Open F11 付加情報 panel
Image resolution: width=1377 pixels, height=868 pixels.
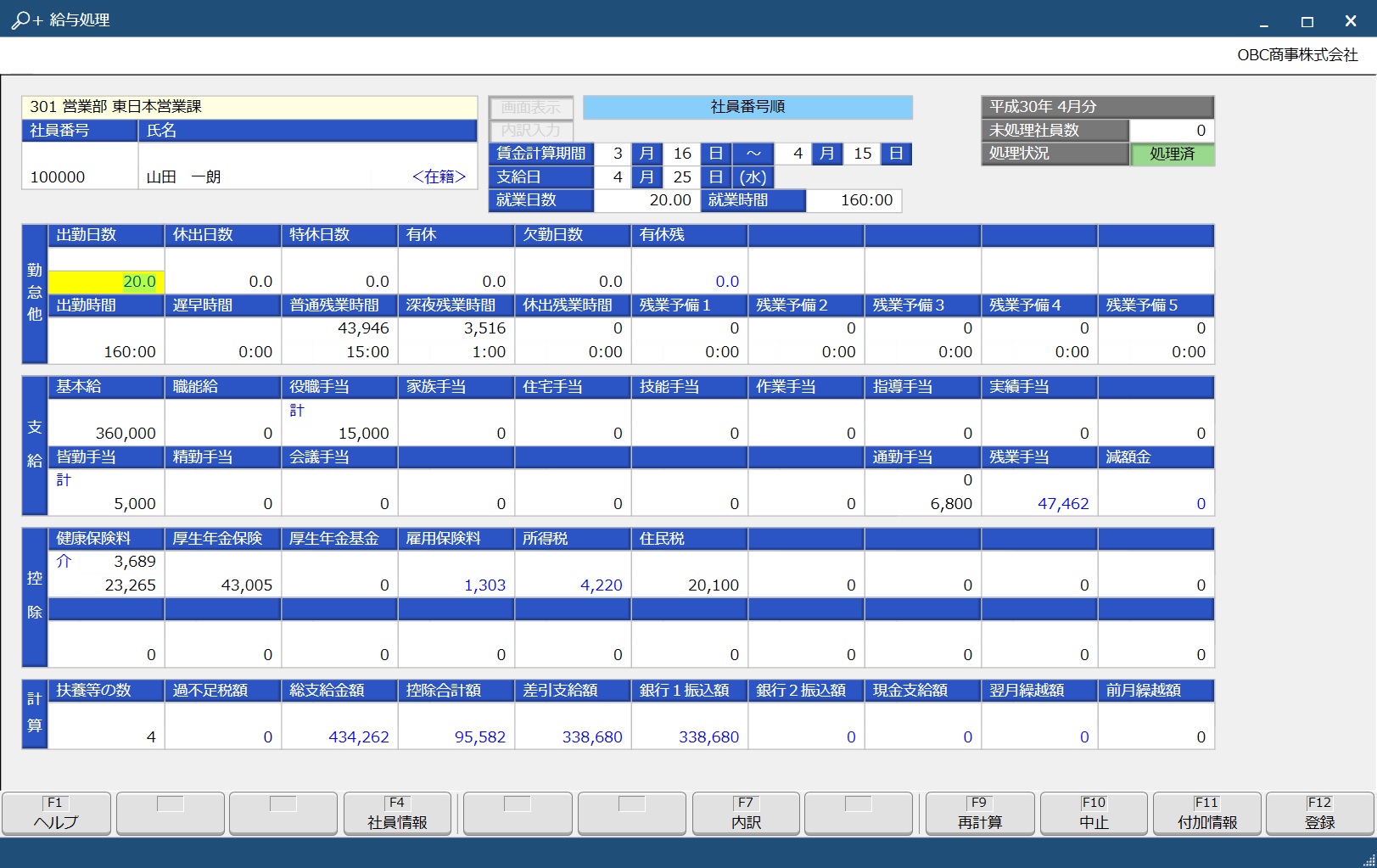coord(1206,814)
